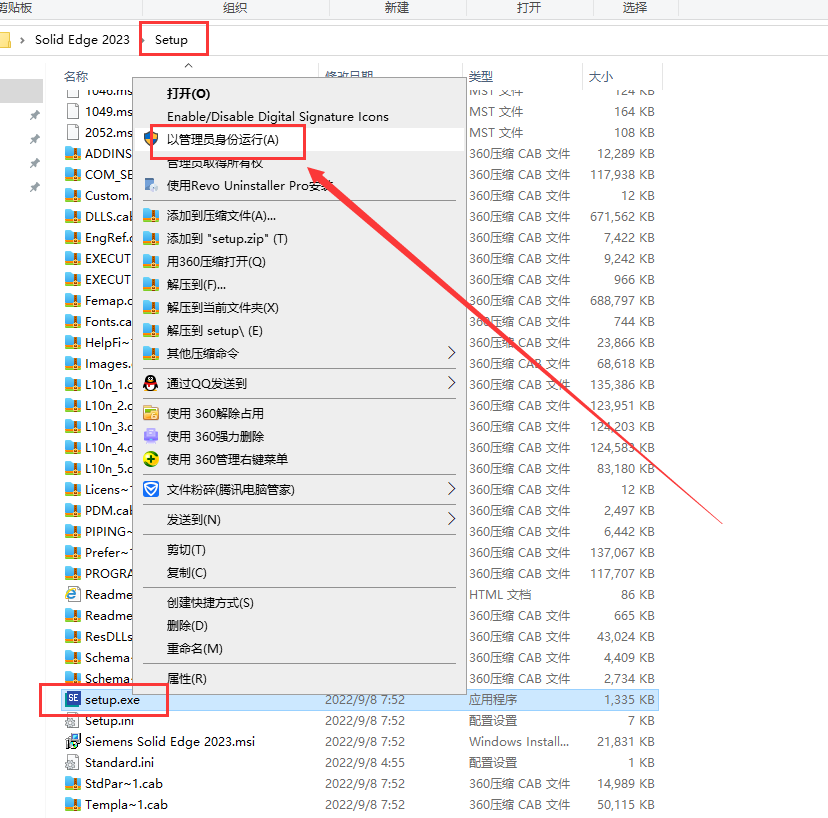
Task: Expand the 发送到(N) submenu arrow
Action: pos(451,519)
